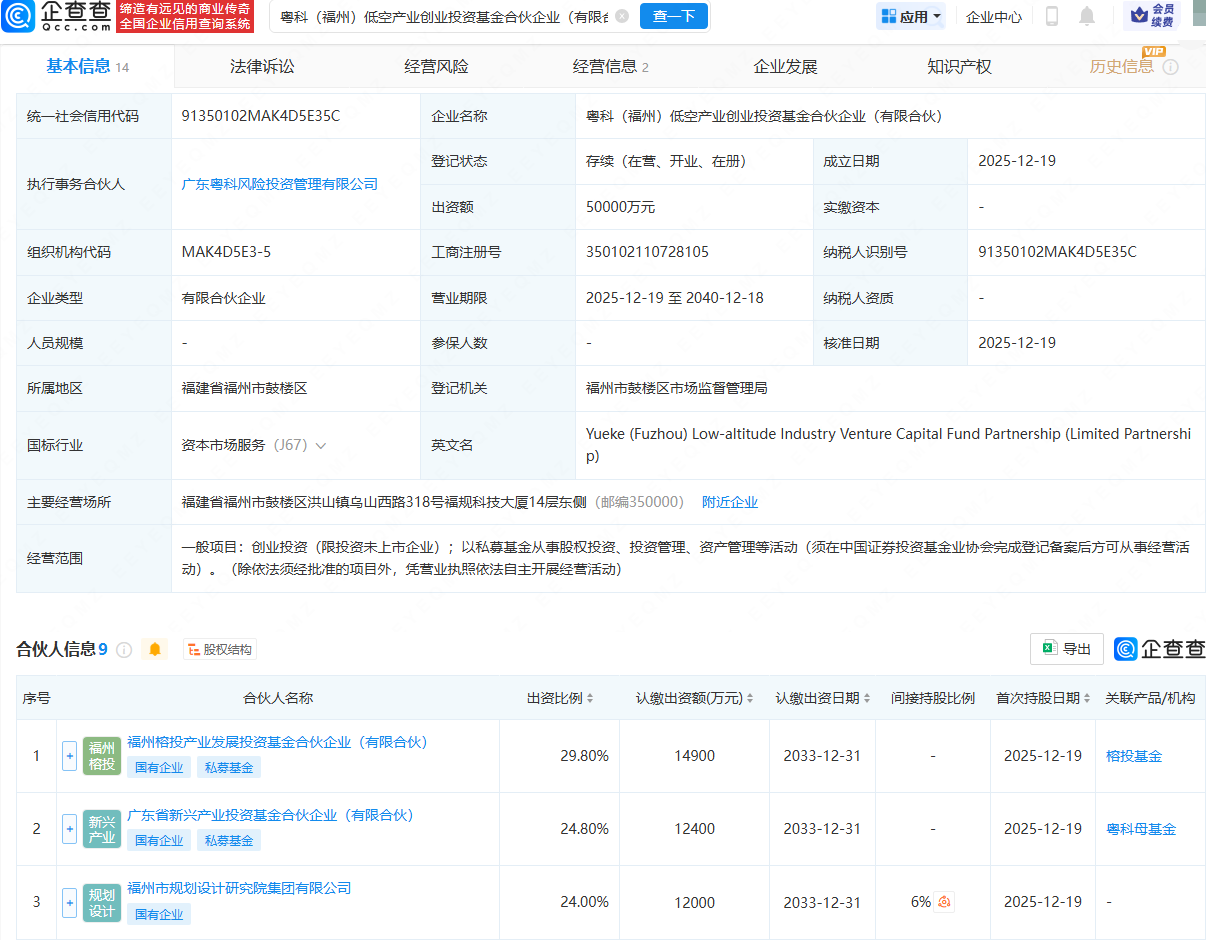
Task: Clear the search box with the X icon
Action: tap(622, 17)
